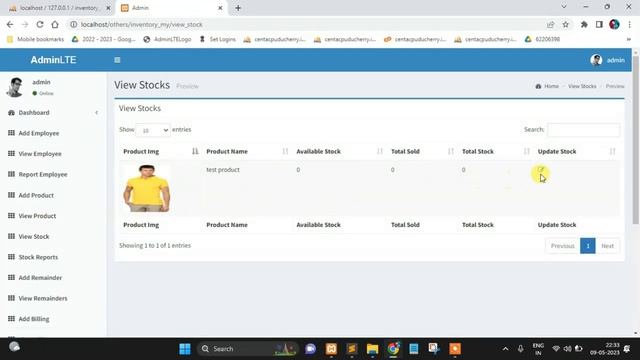Open View Product in sidebar

pyautogui.click(x=37, y=216)
